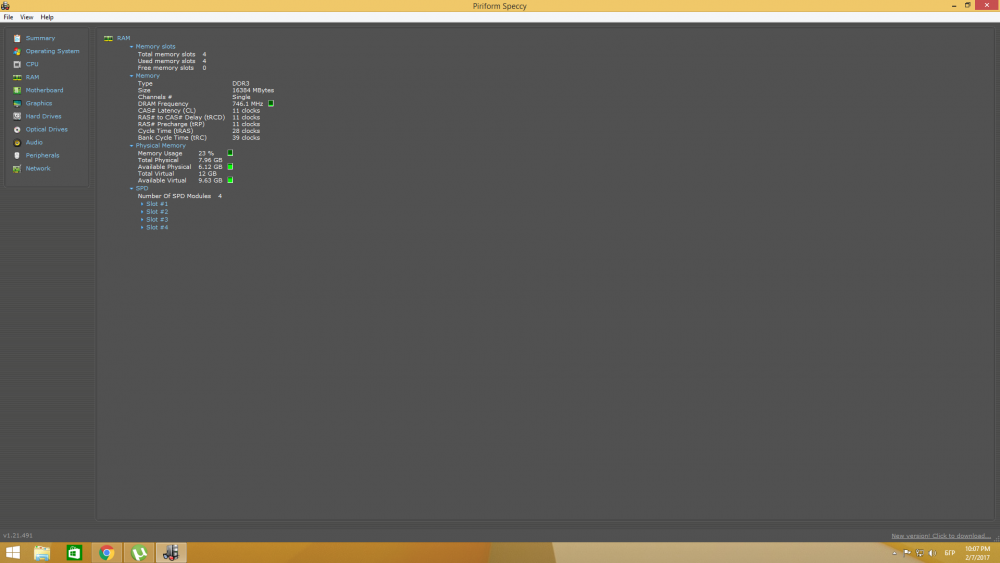Click the Speccy taskbar icon
The width and height of the screenshot is (1000, 563).
pos(171,552)
